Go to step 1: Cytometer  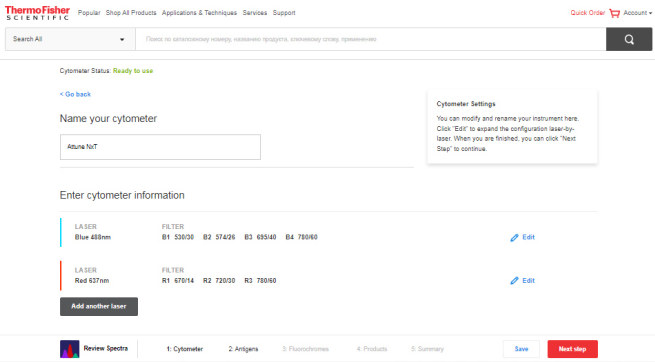tap(185, 349)
